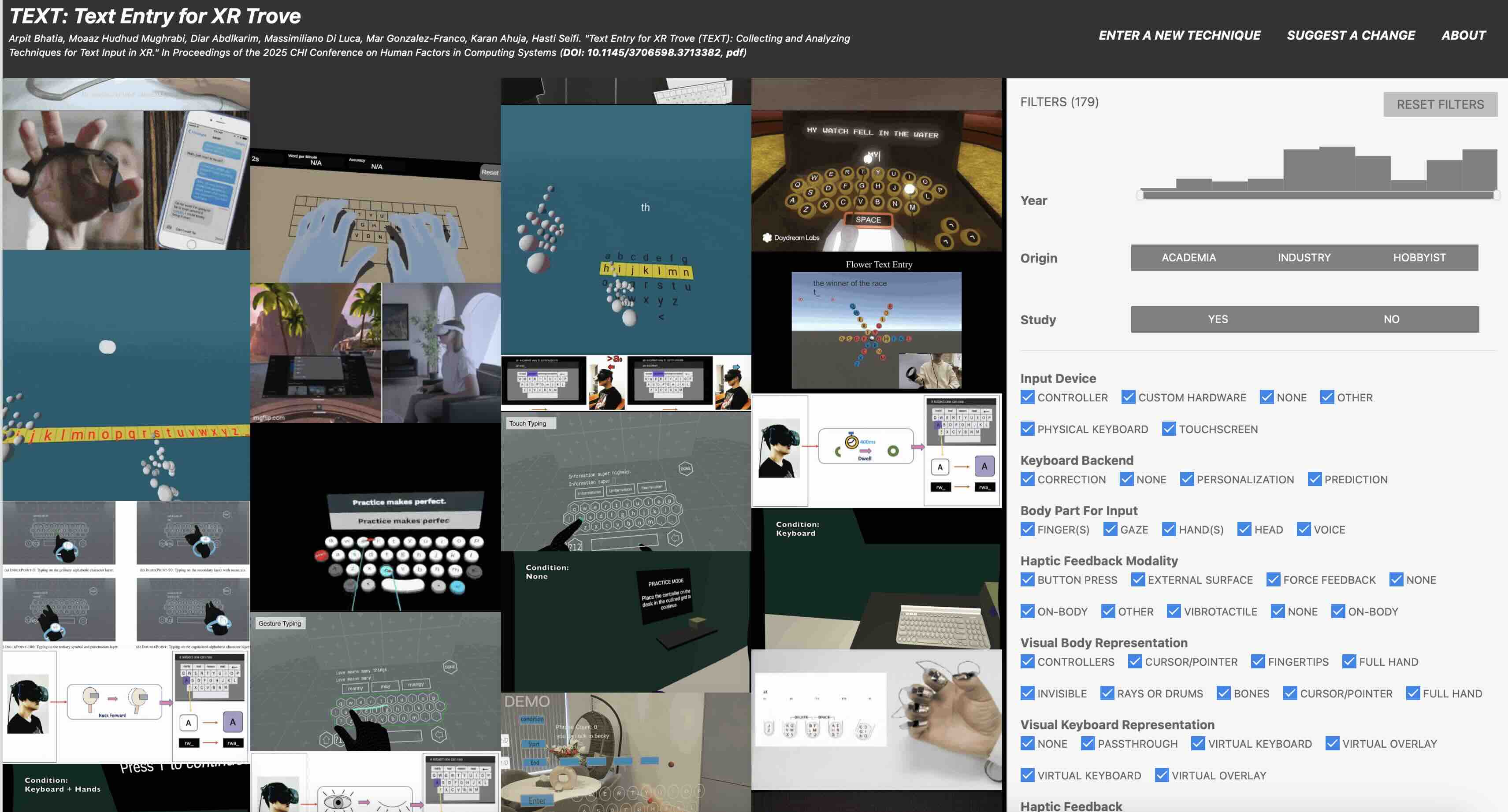Open the Practice makes perfect keyboard thumbnail

(375, 527)
